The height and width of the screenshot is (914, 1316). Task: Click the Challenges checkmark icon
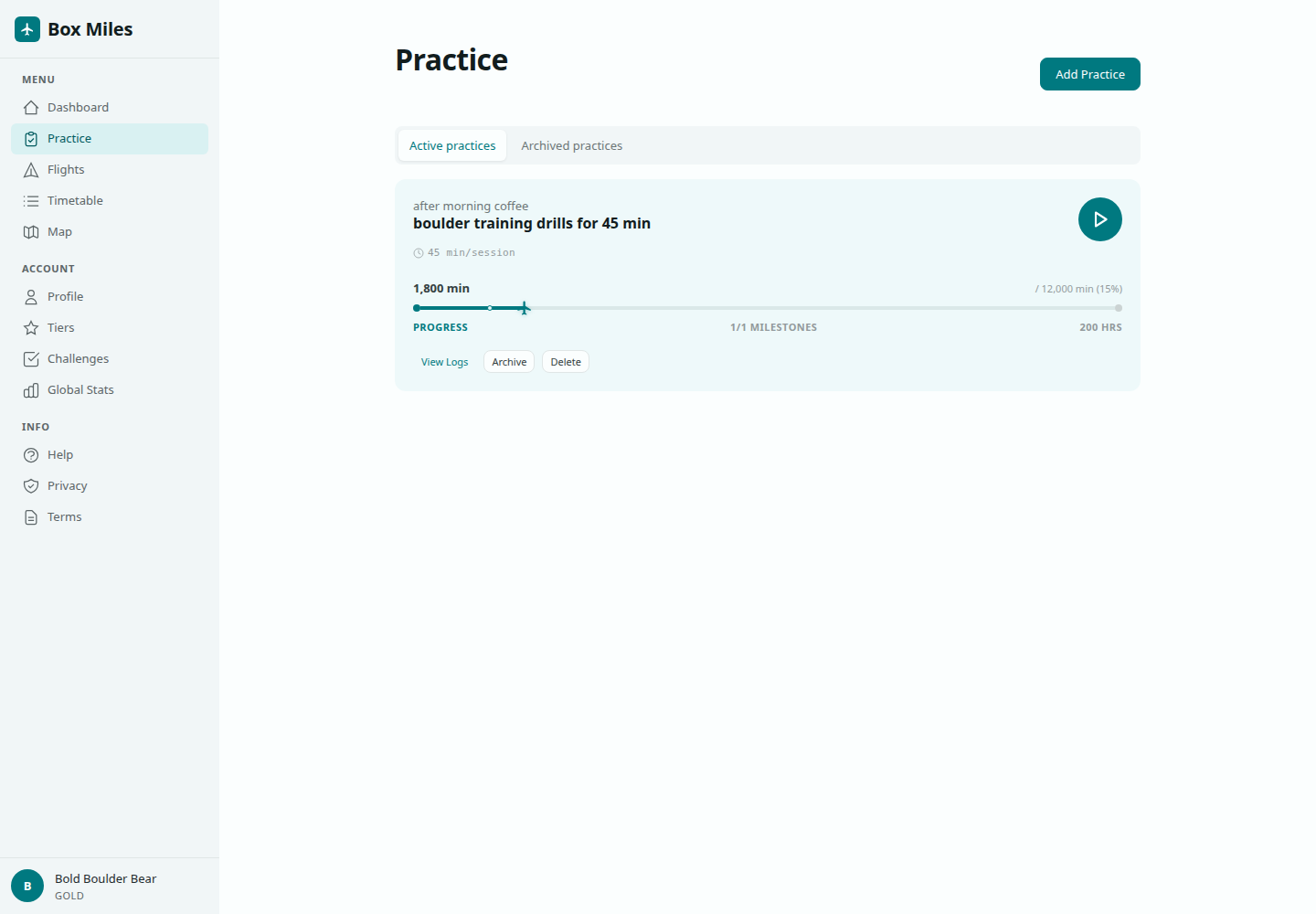(x=31, y=359)
